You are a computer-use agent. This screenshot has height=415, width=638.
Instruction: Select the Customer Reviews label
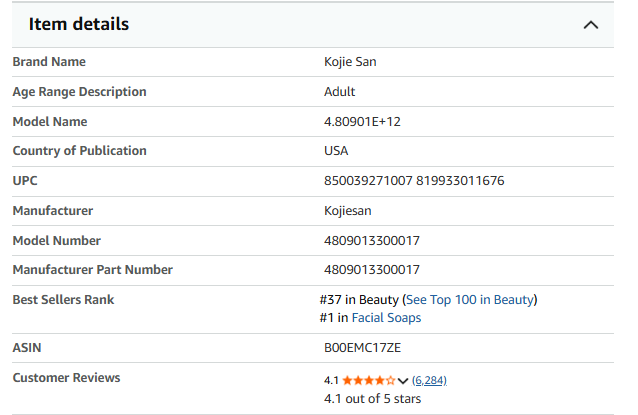pyautogui.click(x=66, y=378)
